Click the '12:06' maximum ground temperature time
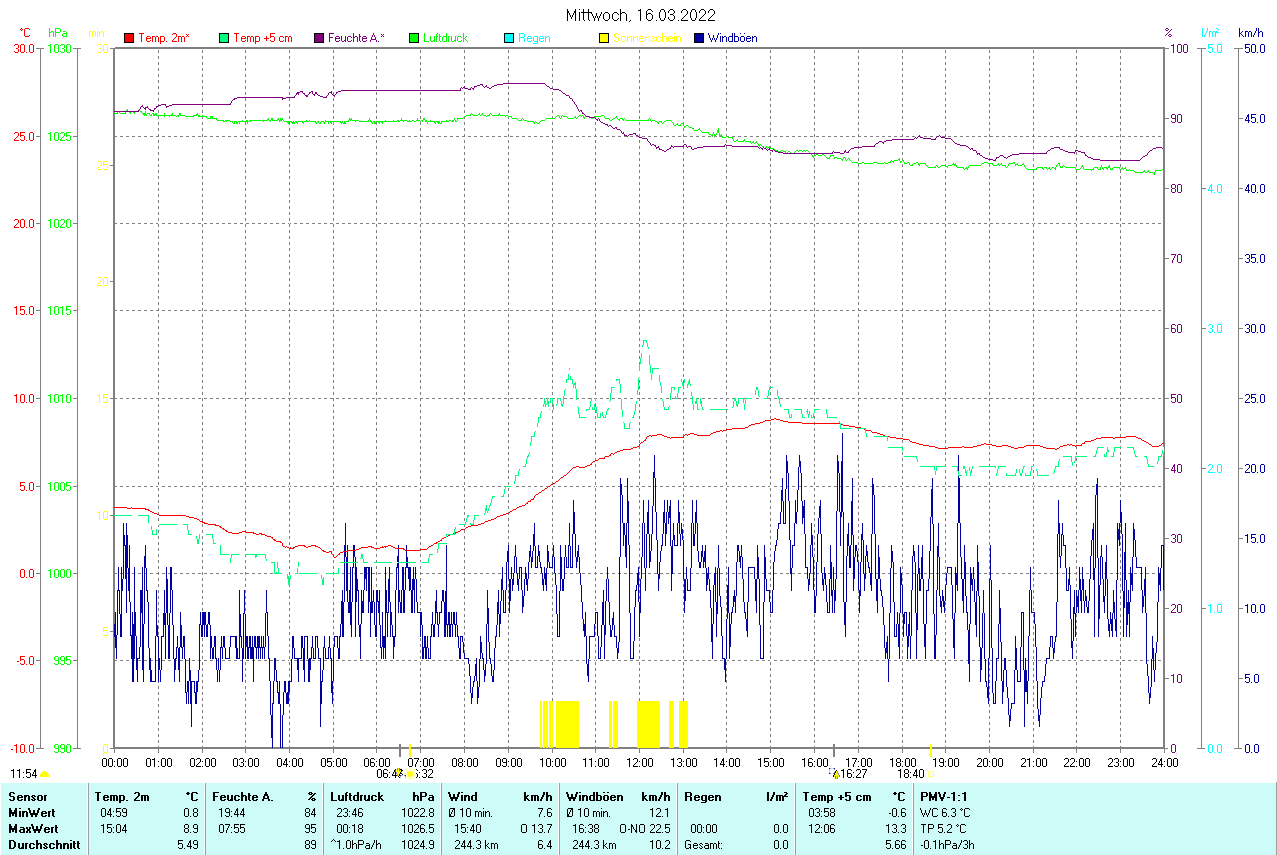The width and height of the screenshot is (1277, 855). (x=822, y=829)
